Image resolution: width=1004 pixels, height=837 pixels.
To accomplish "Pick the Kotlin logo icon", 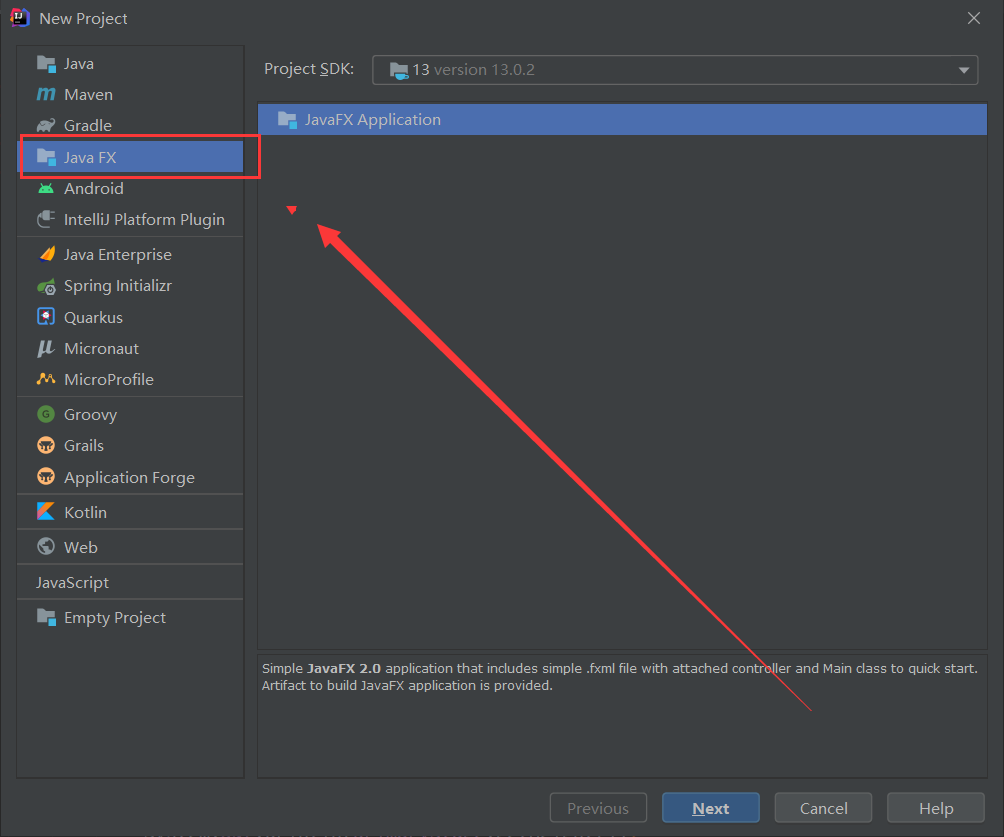I will click(46, 512).
